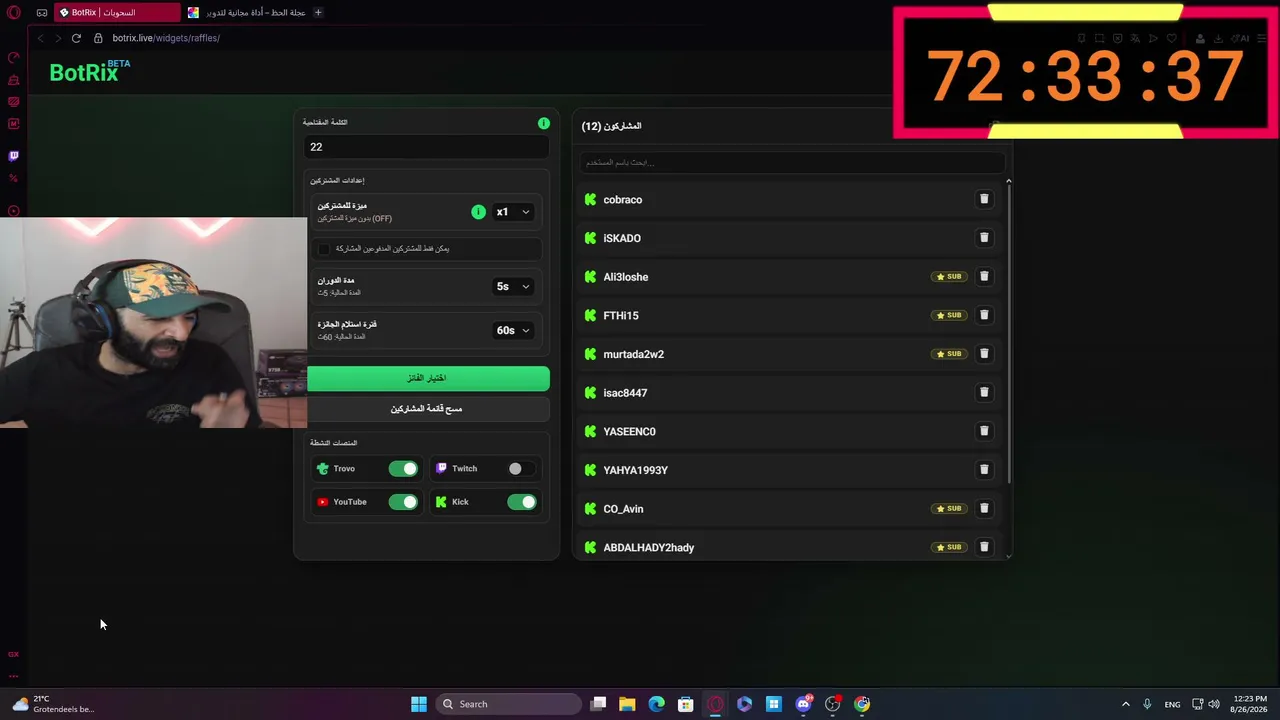Delete YASEENC0 from the raffle list
The image size is (1280, 720).
984,431
